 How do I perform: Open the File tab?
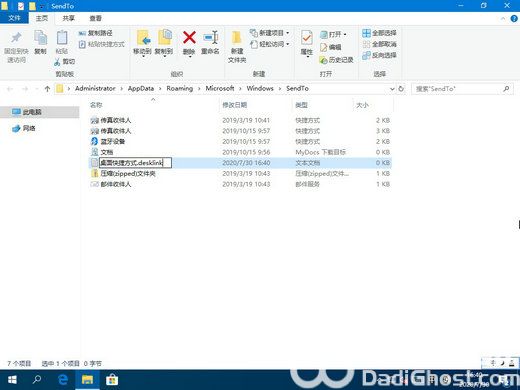click(x=14, y=18)
